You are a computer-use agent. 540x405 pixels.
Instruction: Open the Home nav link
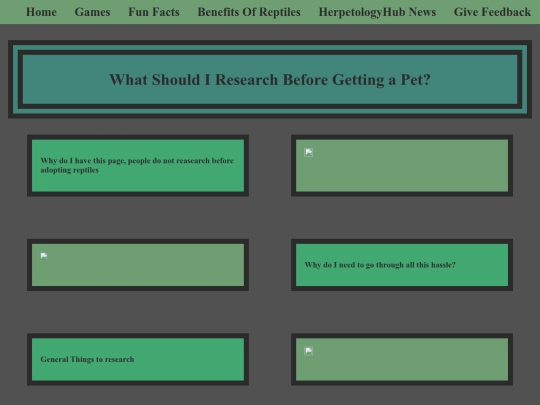[41, 12]
